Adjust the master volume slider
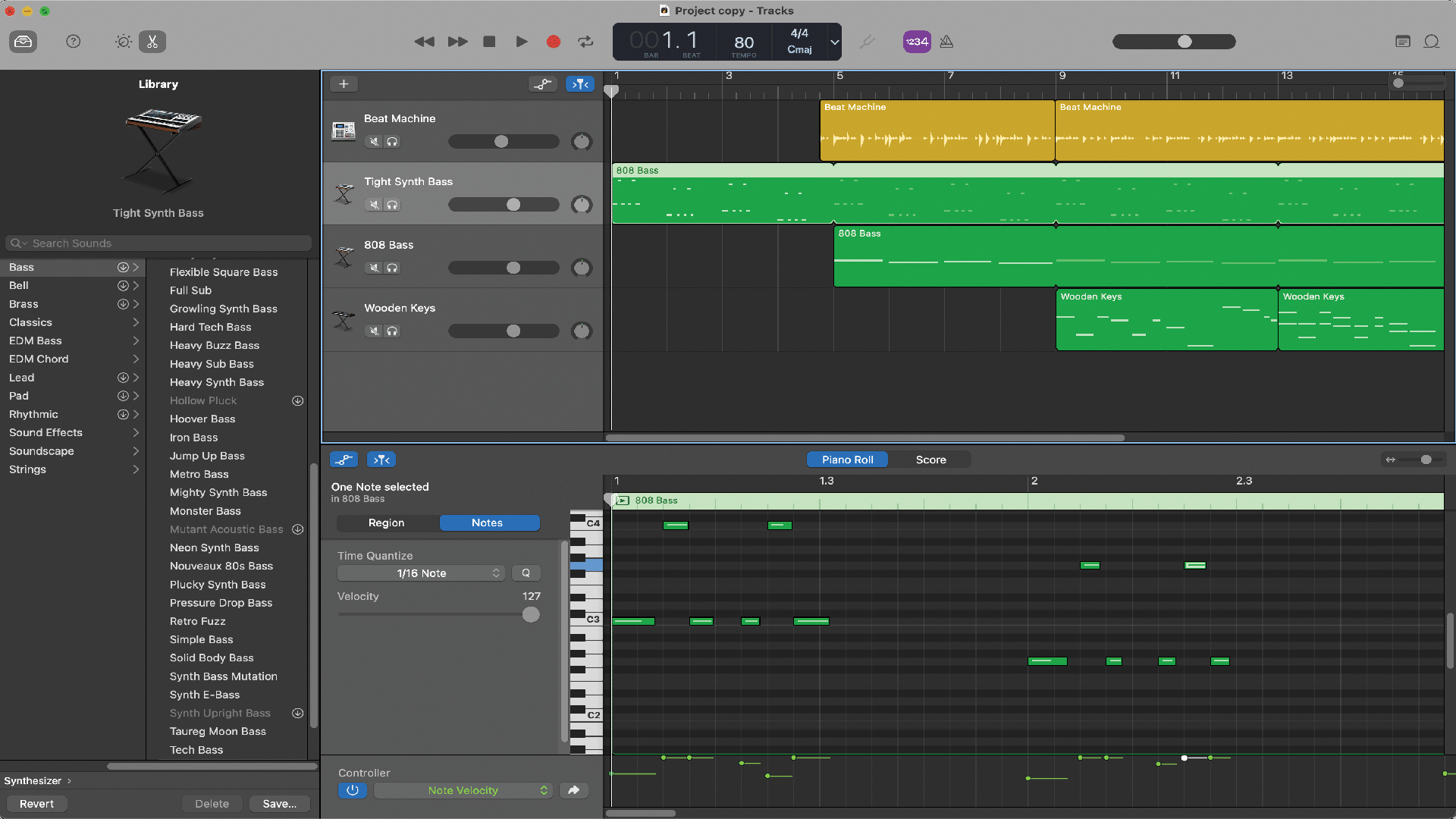The image size is (1456, 819). pos(1174,42)
